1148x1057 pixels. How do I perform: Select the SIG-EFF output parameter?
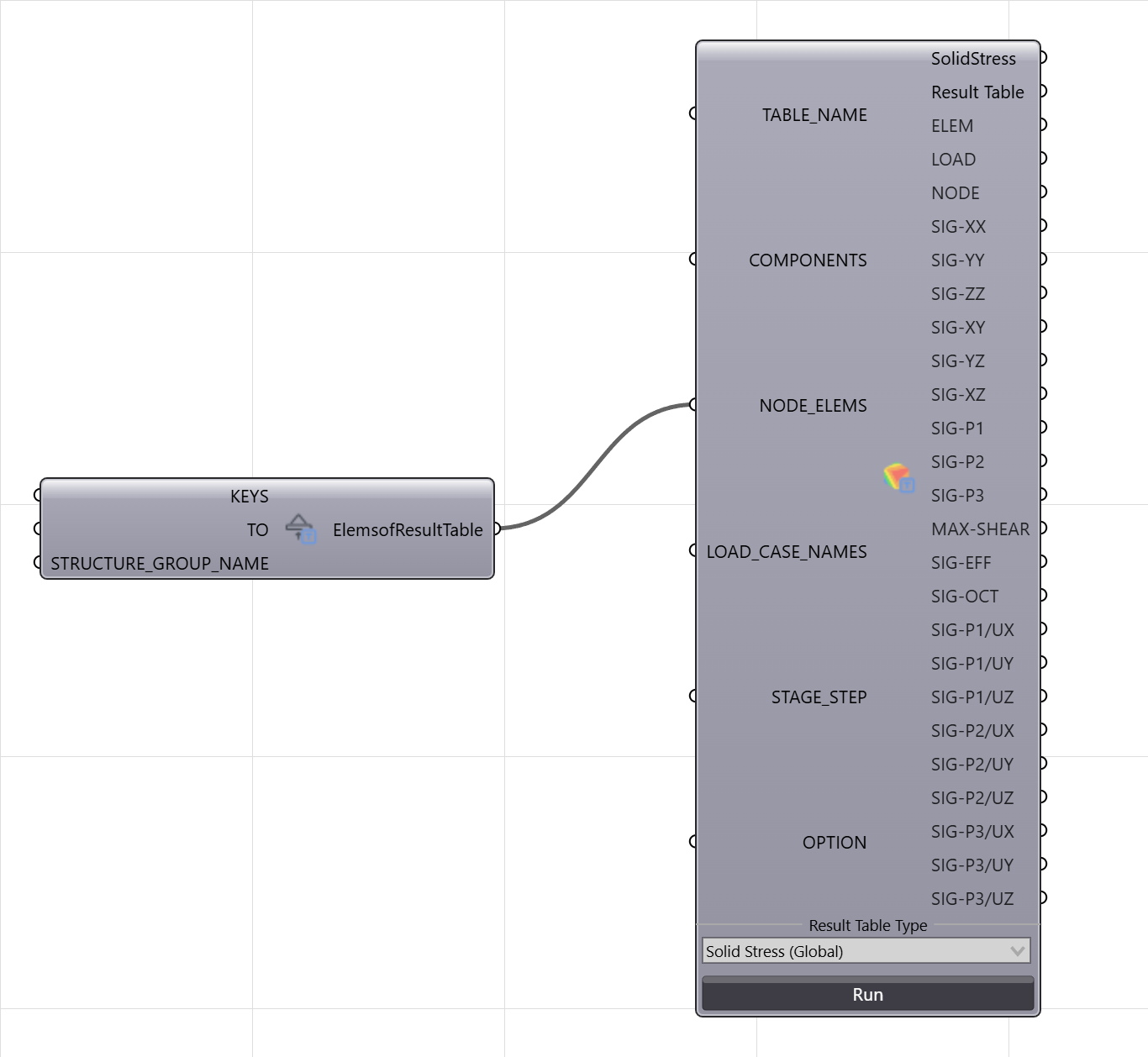click(x=961, y=562)
